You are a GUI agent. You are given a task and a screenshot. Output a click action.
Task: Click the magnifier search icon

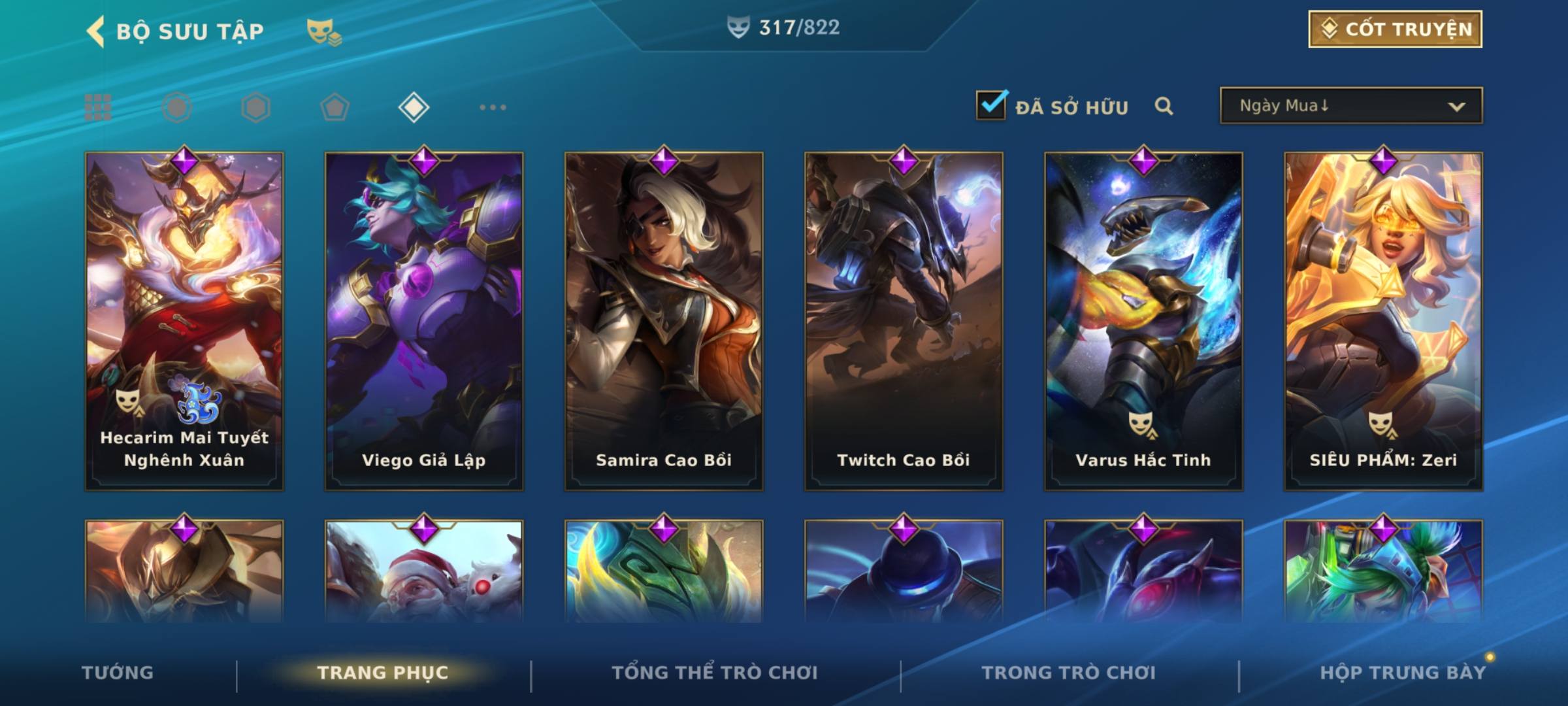pyautogui.click(x=1164, y=106)
